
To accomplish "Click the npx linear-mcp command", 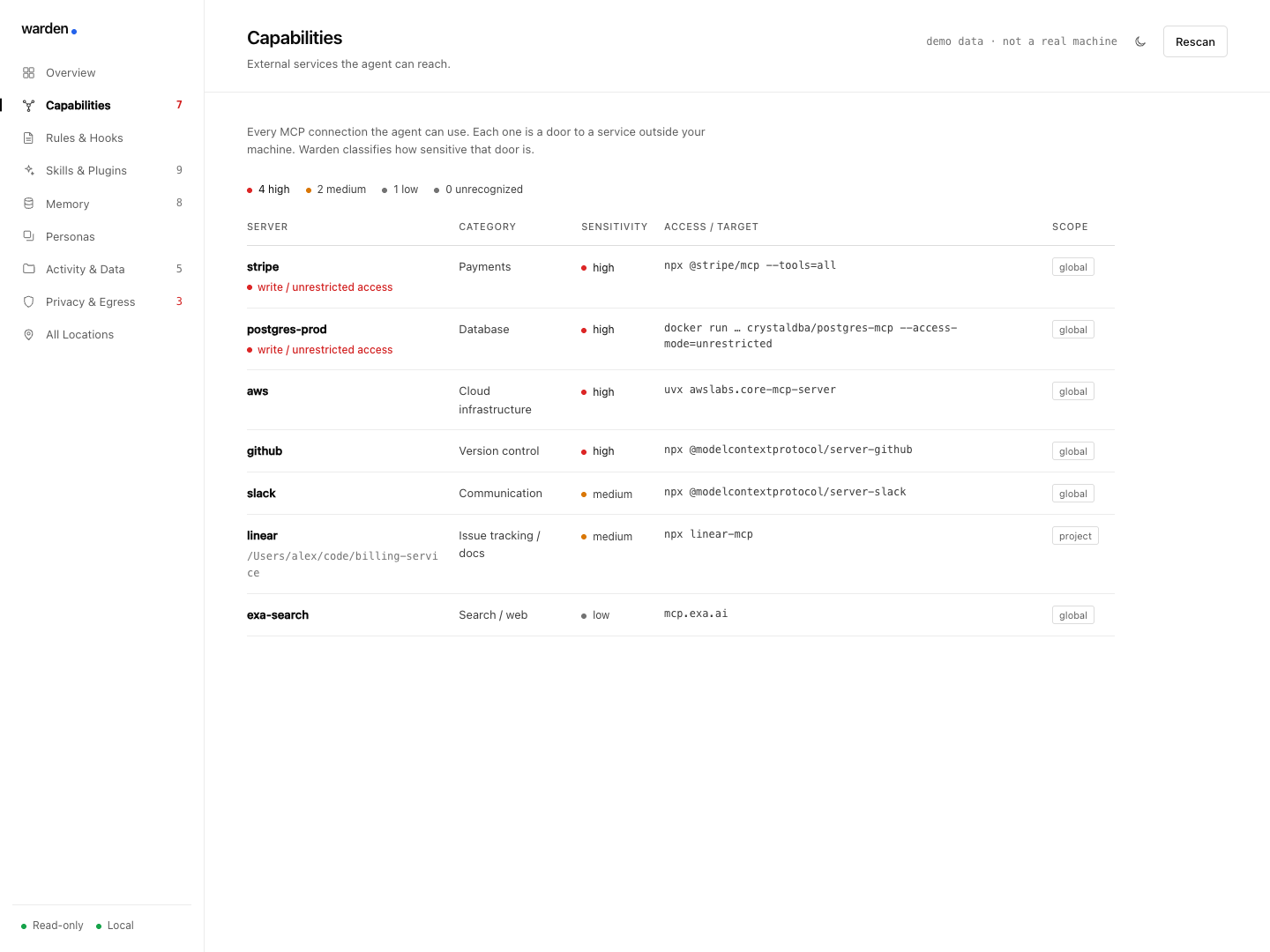I will tap(708, 534).
